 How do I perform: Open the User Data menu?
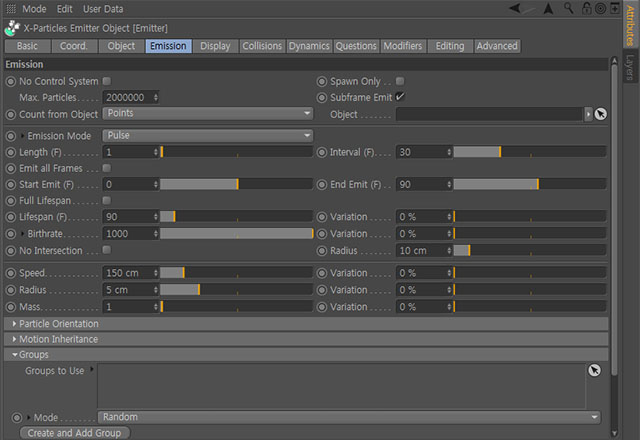tap(103, 9)
